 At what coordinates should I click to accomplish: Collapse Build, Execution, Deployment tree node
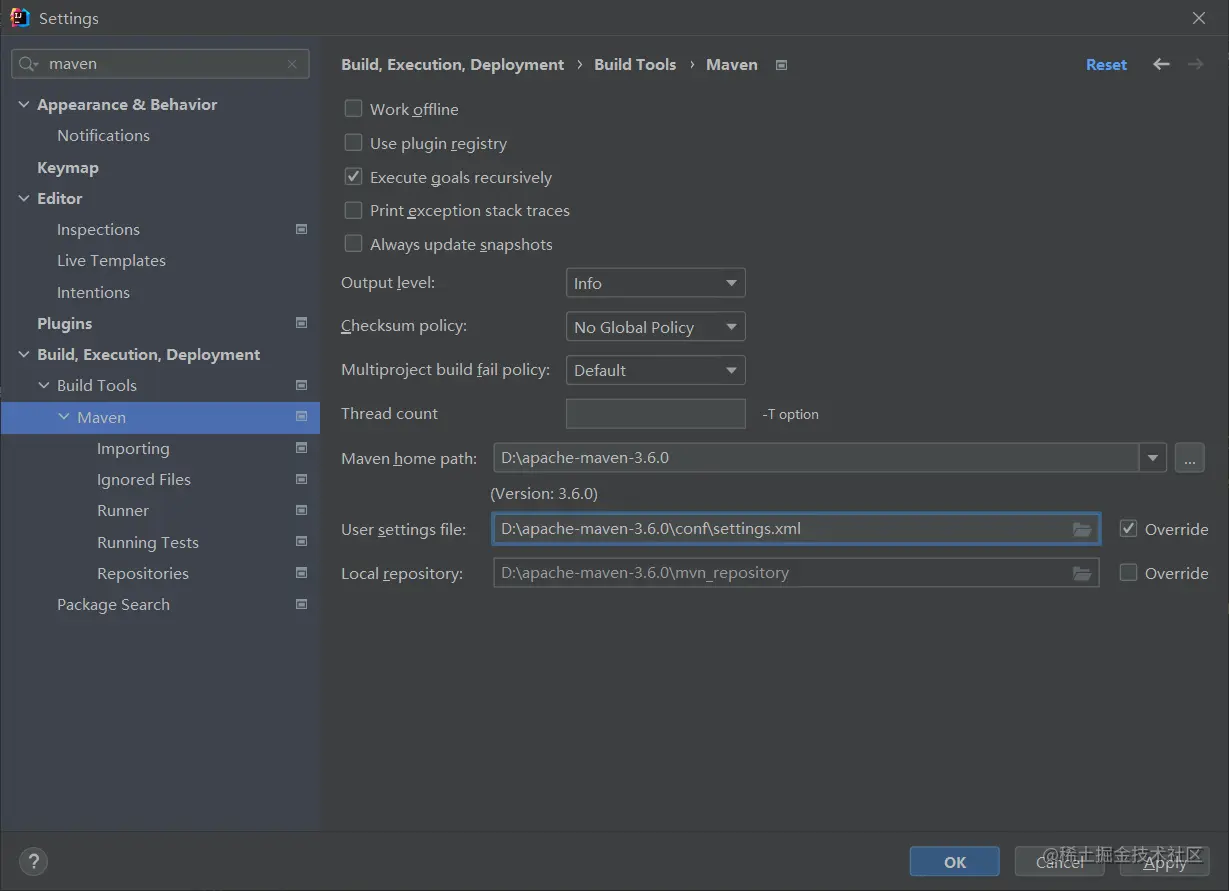click(24, 354)
